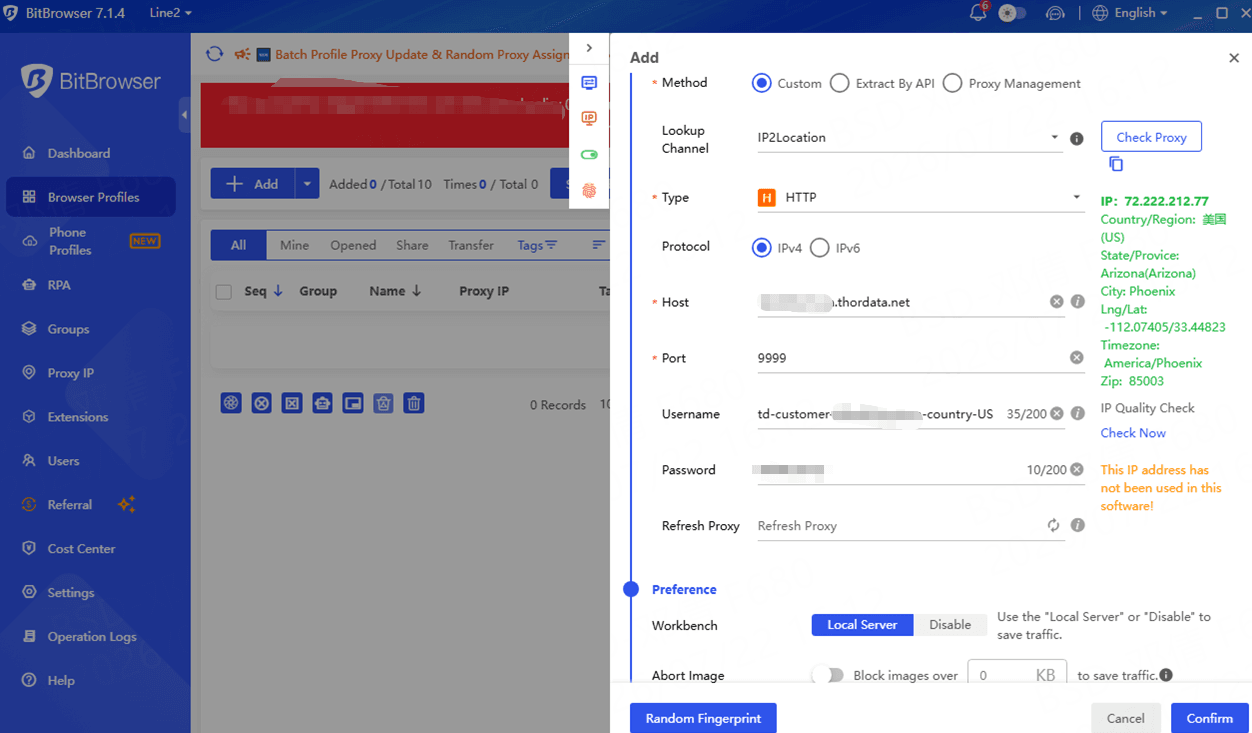The image size is (1252, 733).
Task: Open Browser Profiles in the sidebar
Action: click(x=90, y=197)
